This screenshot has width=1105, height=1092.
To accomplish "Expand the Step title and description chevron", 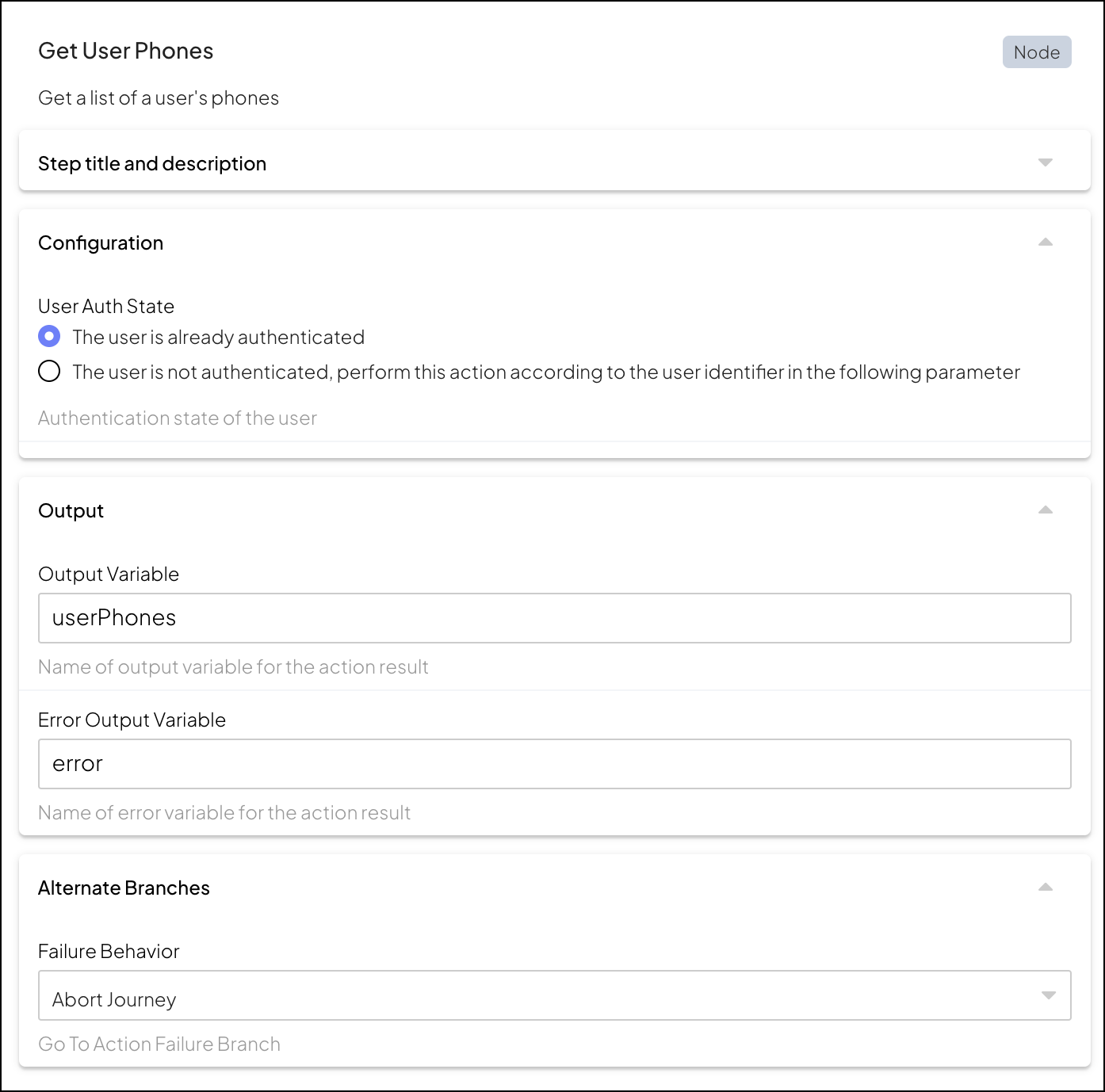I will tap(1045, 162).
